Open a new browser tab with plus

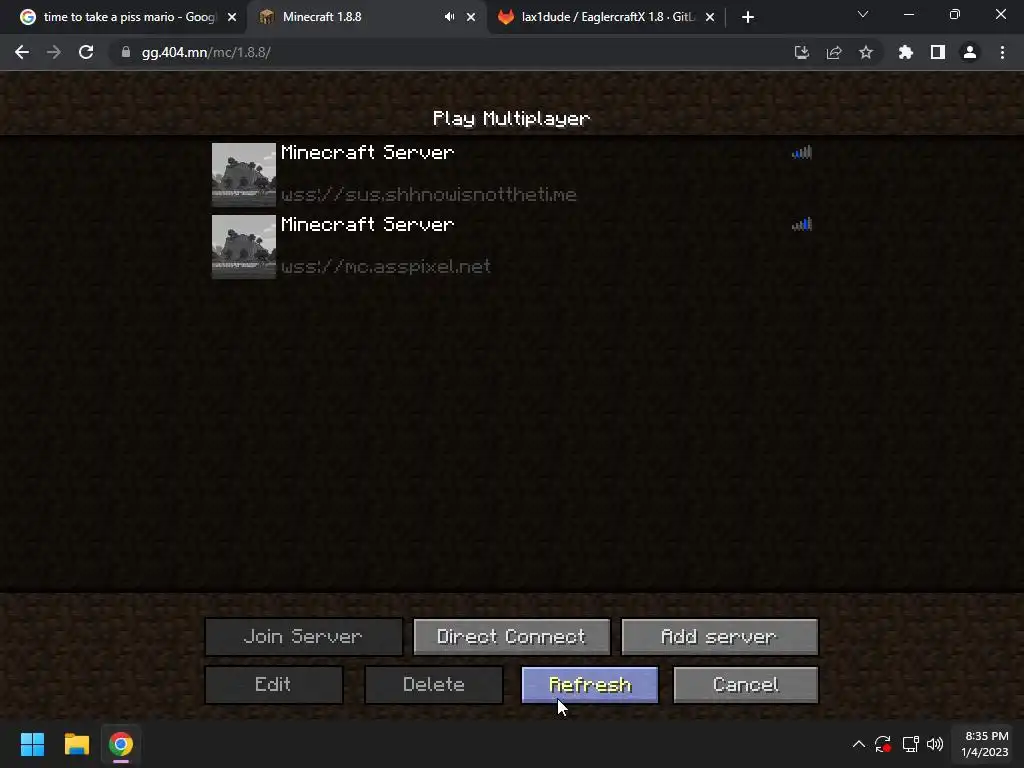pos(748,17)
